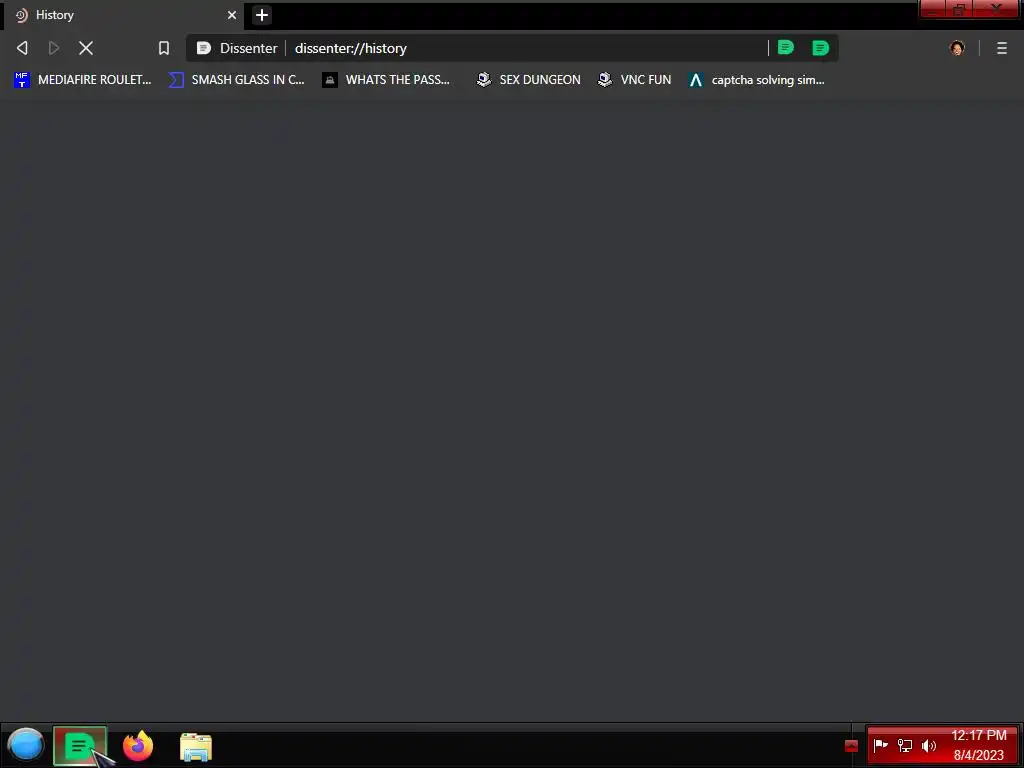The height and width of the screenshot is (768, 1024).
Task: Open captcha solving sim... bookmark
Action: [x=757, y=80]
